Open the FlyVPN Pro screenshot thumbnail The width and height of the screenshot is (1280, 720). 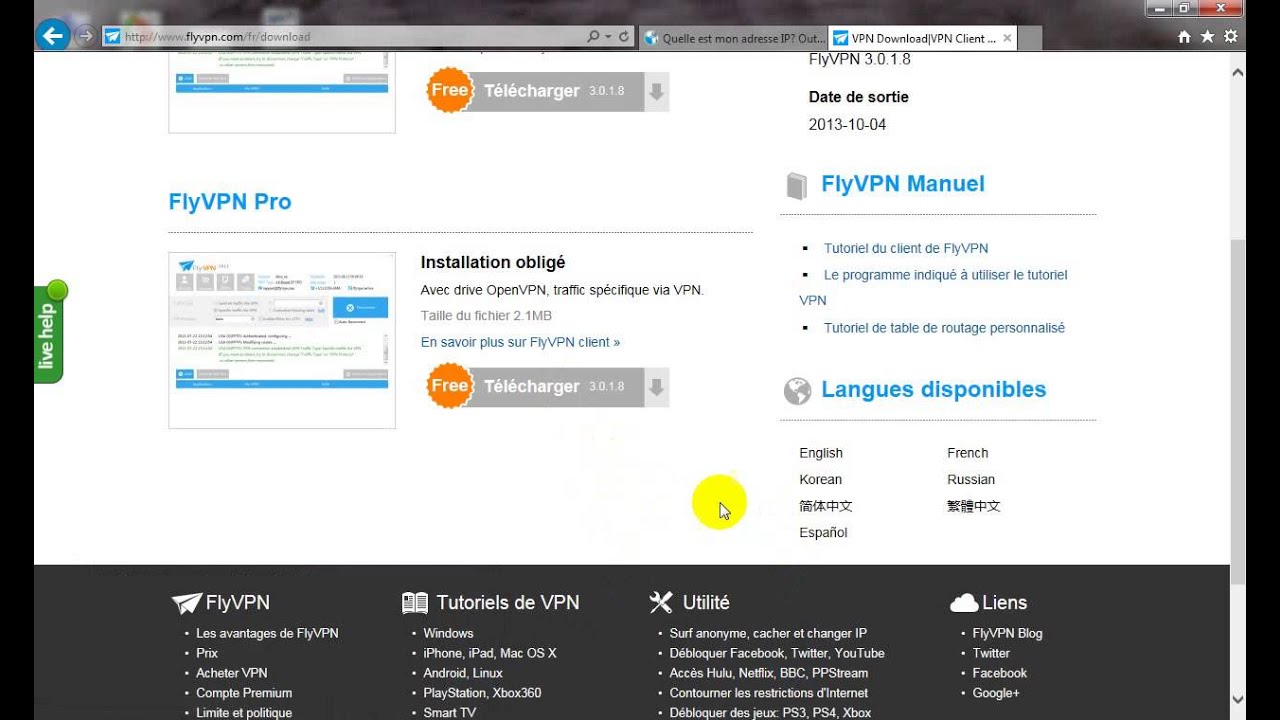pyautogui.click(x=282, y=340)
